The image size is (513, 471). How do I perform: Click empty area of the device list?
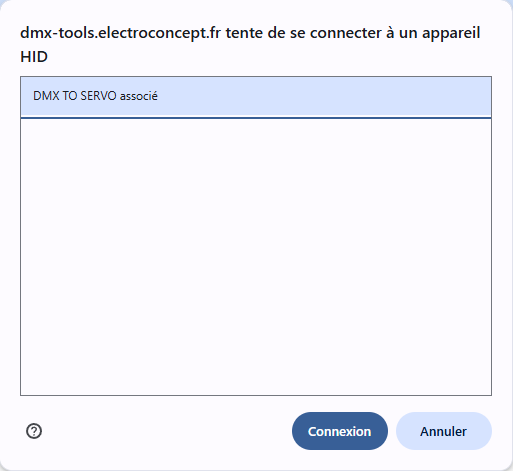256,257
